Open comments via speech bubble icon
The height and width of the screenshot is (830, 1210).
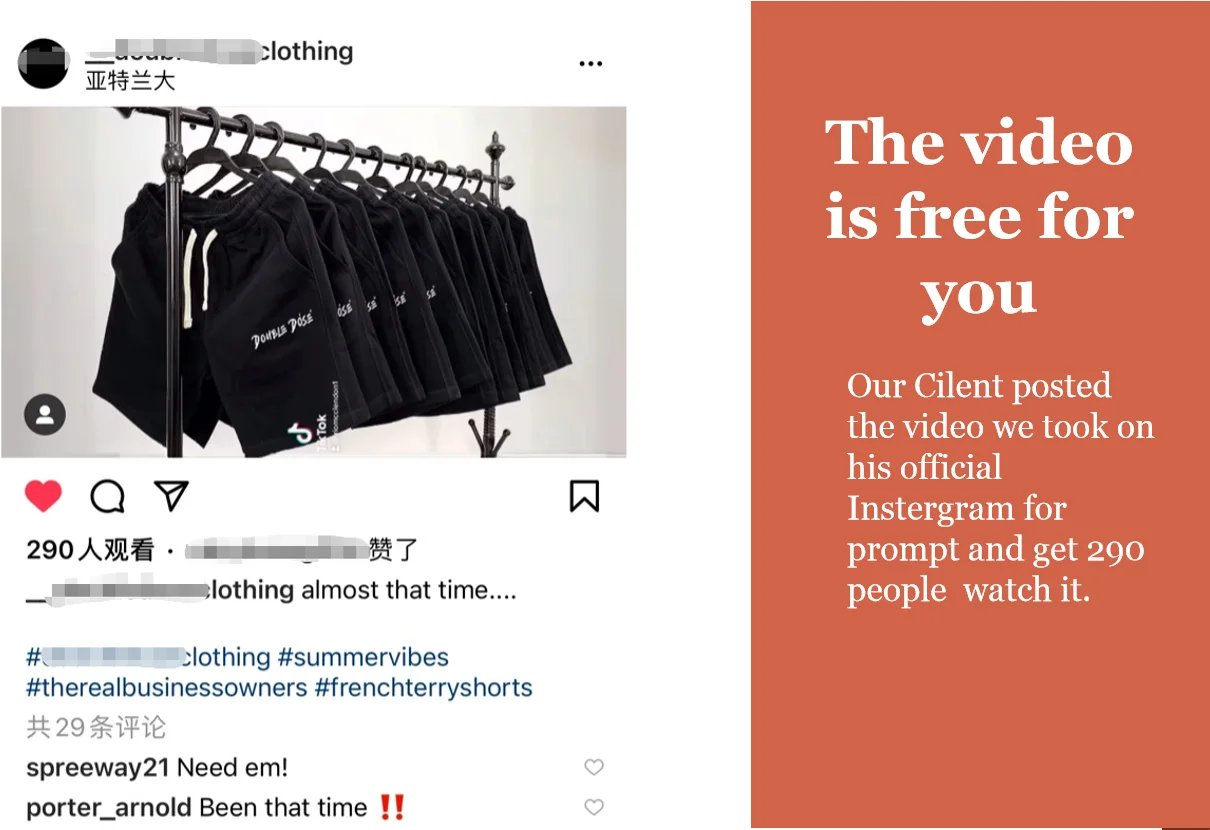tap(107, 496)
